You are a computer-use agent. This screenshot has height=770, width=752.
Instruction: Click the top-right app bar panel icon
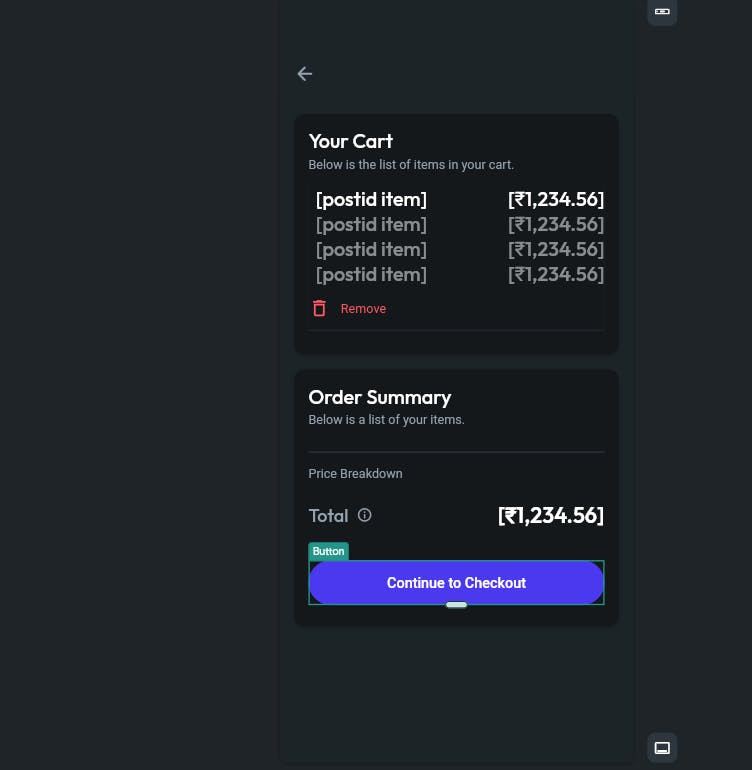point(662,11)
